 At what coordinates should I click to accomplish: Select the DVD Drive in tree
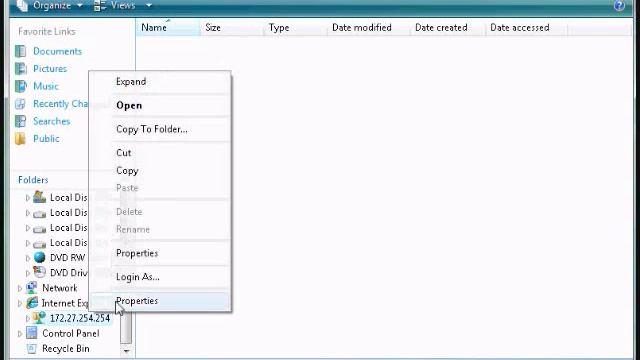pyautogui.click(x=69, y=273)
